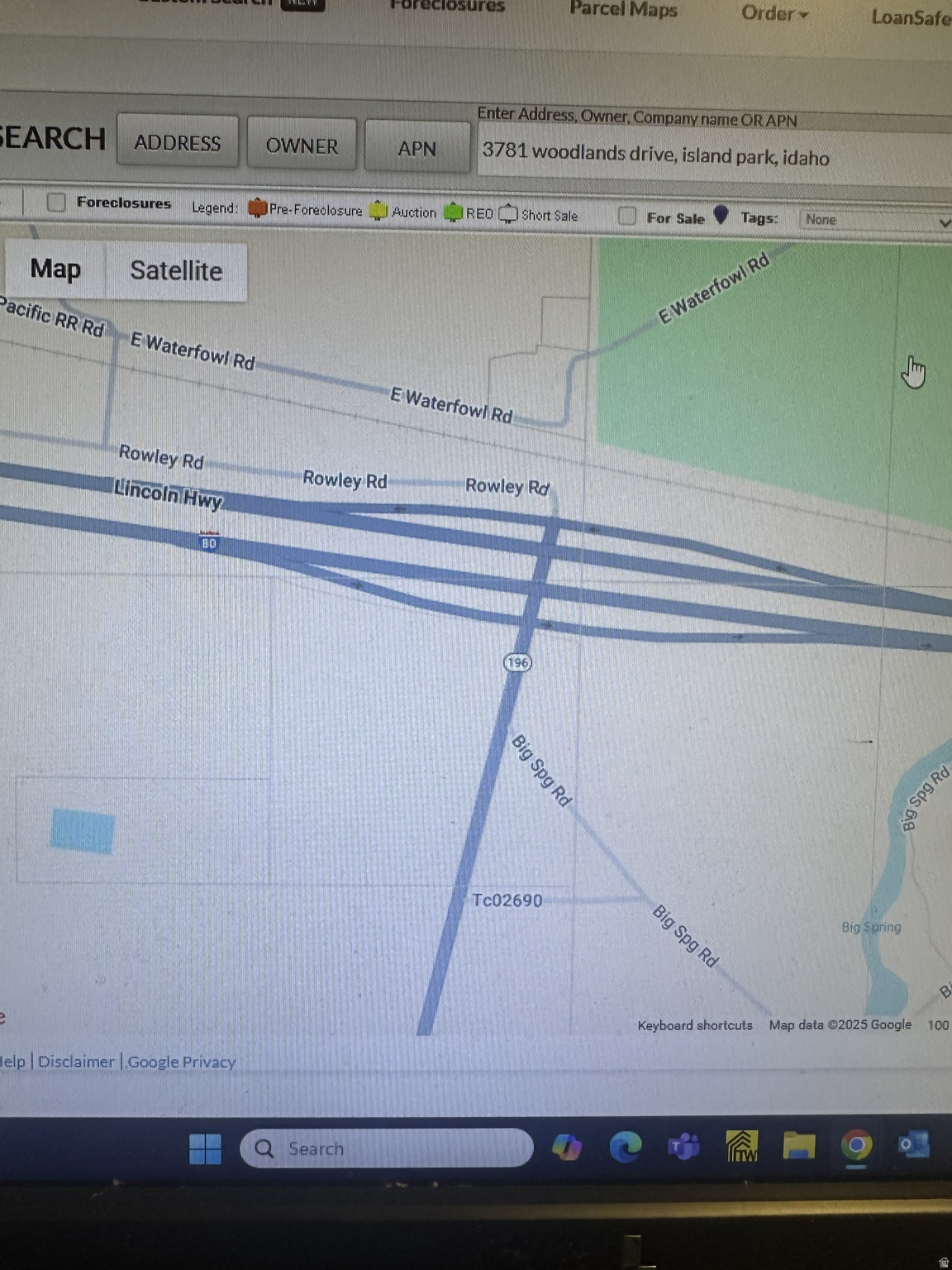Viewport: 952px width, 1270px height.
Task: Open Outlook from the taskbar
Action: pyautogui.click(x=913, y=1145)
